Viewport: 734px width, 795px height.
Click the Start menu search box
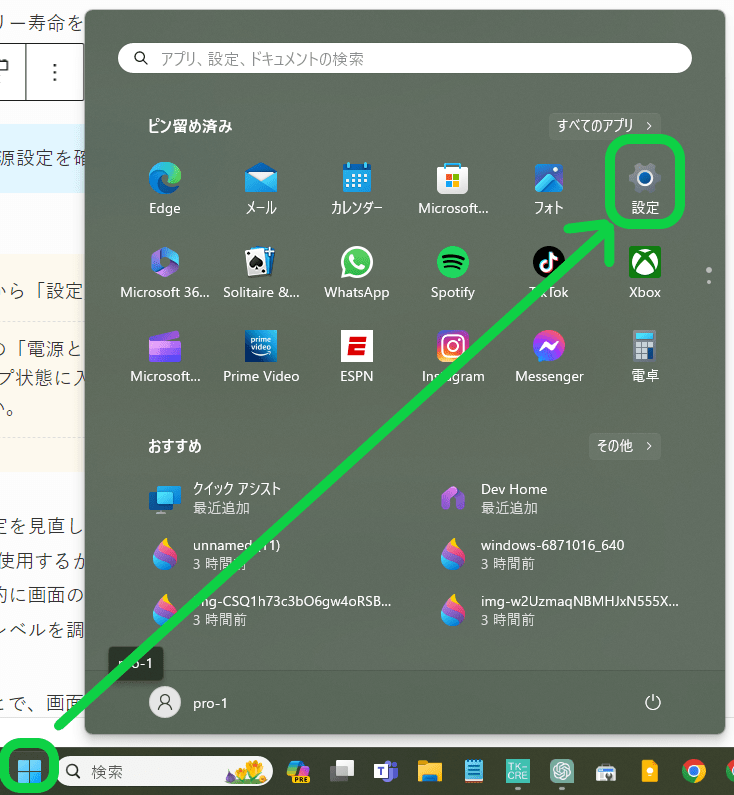tap(405, 58)
